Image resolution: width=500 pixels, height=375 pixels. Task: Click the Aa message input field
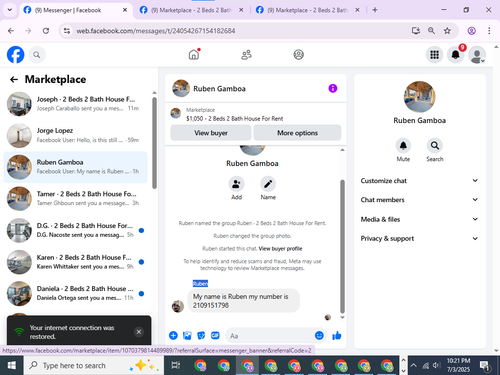click(270, 336)
